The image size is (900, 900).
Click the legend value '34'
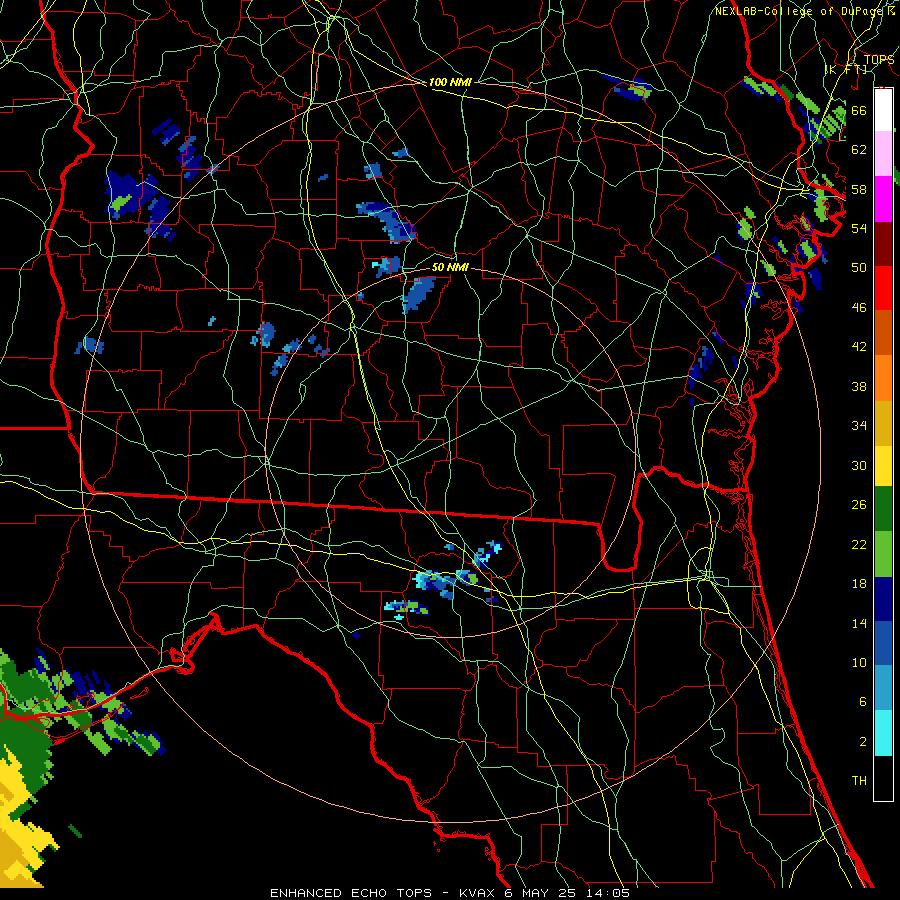pyautogui.click(x=859, y=426)
